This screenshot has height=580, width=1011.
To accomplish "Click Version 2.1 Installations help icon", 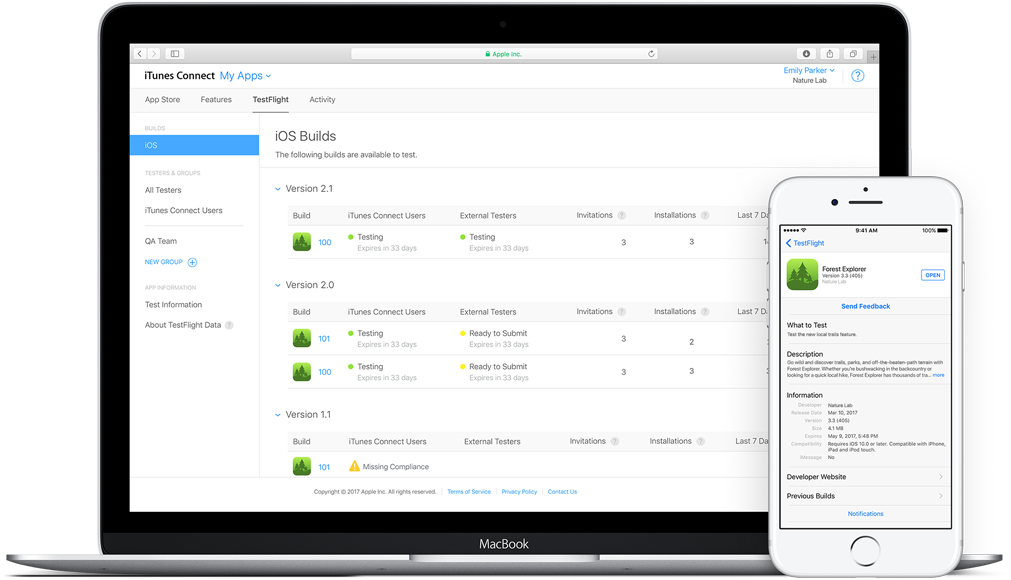I will 705,215.
